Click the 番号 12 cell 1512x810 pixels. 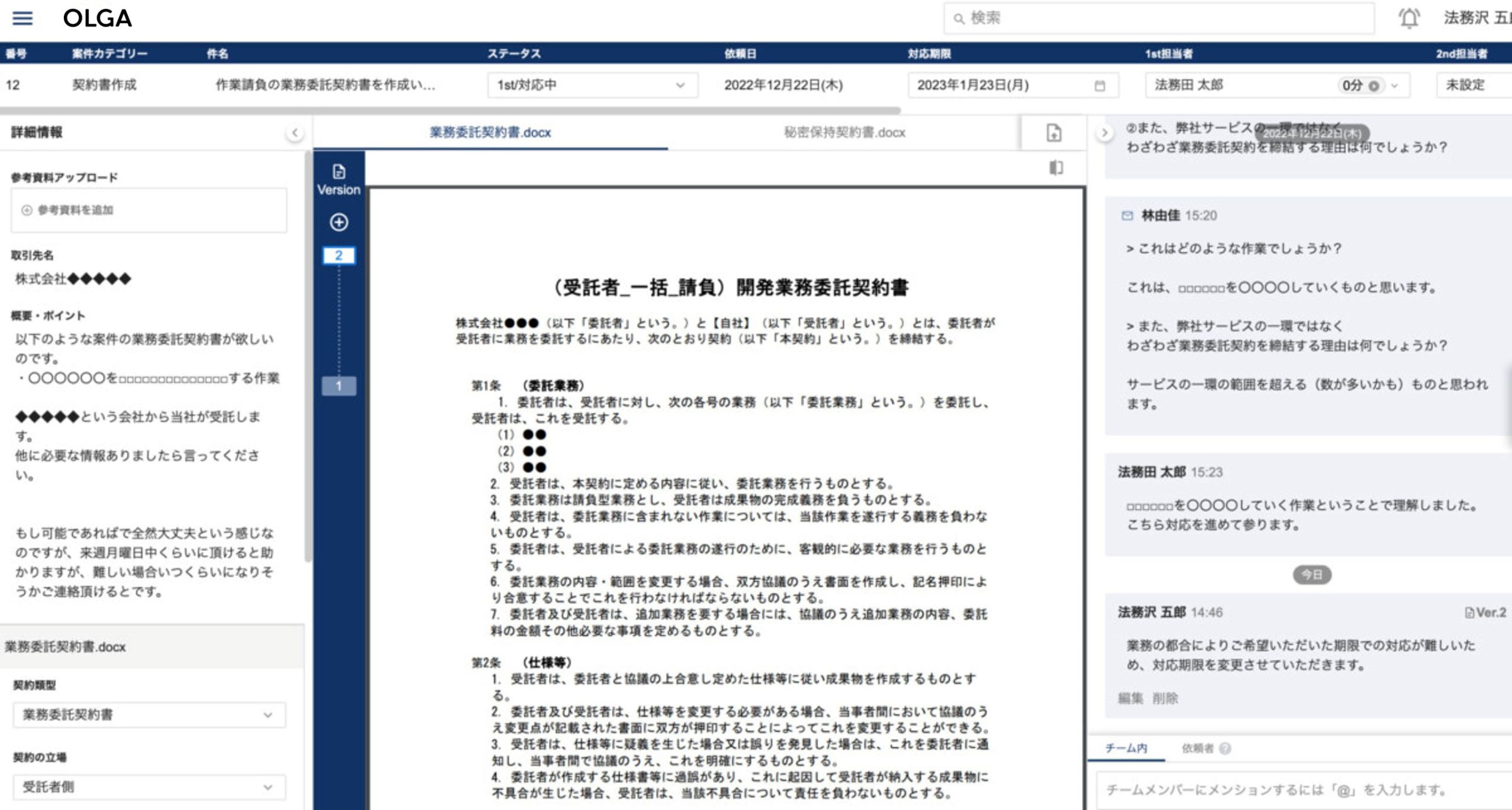[13, 85]
